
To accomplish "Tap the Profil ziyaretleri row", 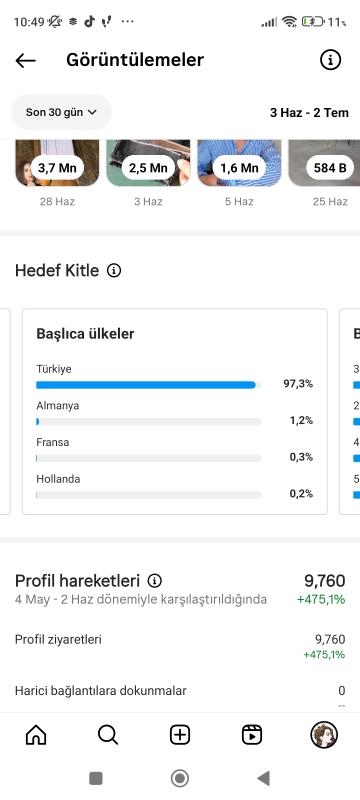I will 180,646.
